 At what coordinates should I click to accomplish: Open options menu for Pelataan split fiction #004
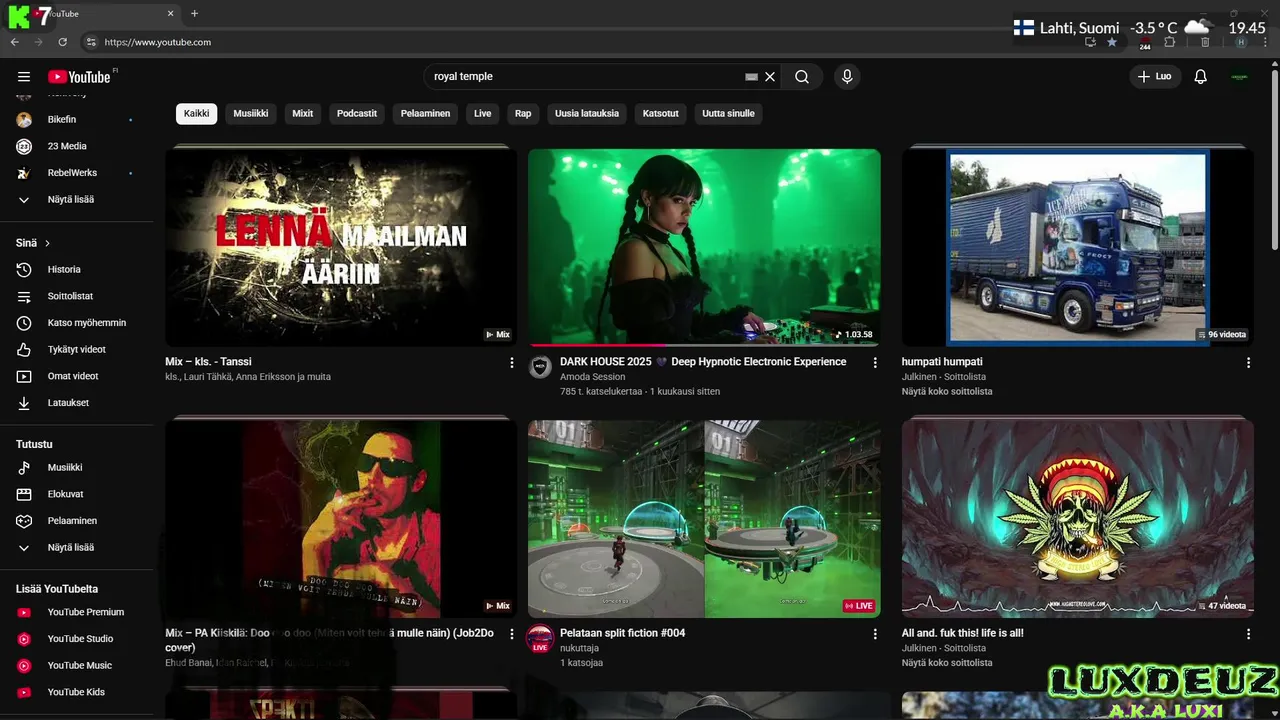pos(875,634)
